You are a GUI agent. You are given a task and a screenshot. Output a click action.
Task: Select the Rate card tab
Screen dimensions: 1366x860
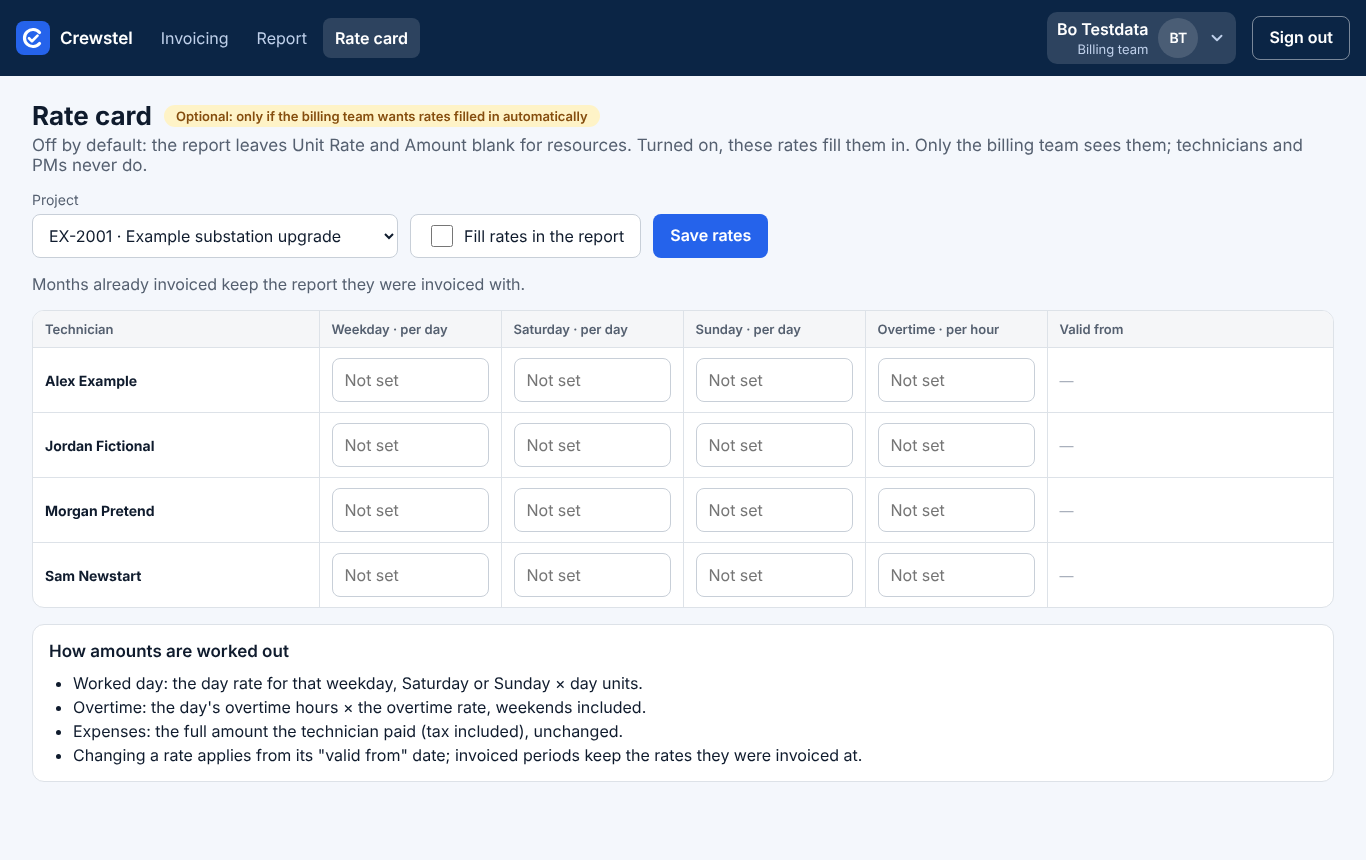click(x=371, y=38)
